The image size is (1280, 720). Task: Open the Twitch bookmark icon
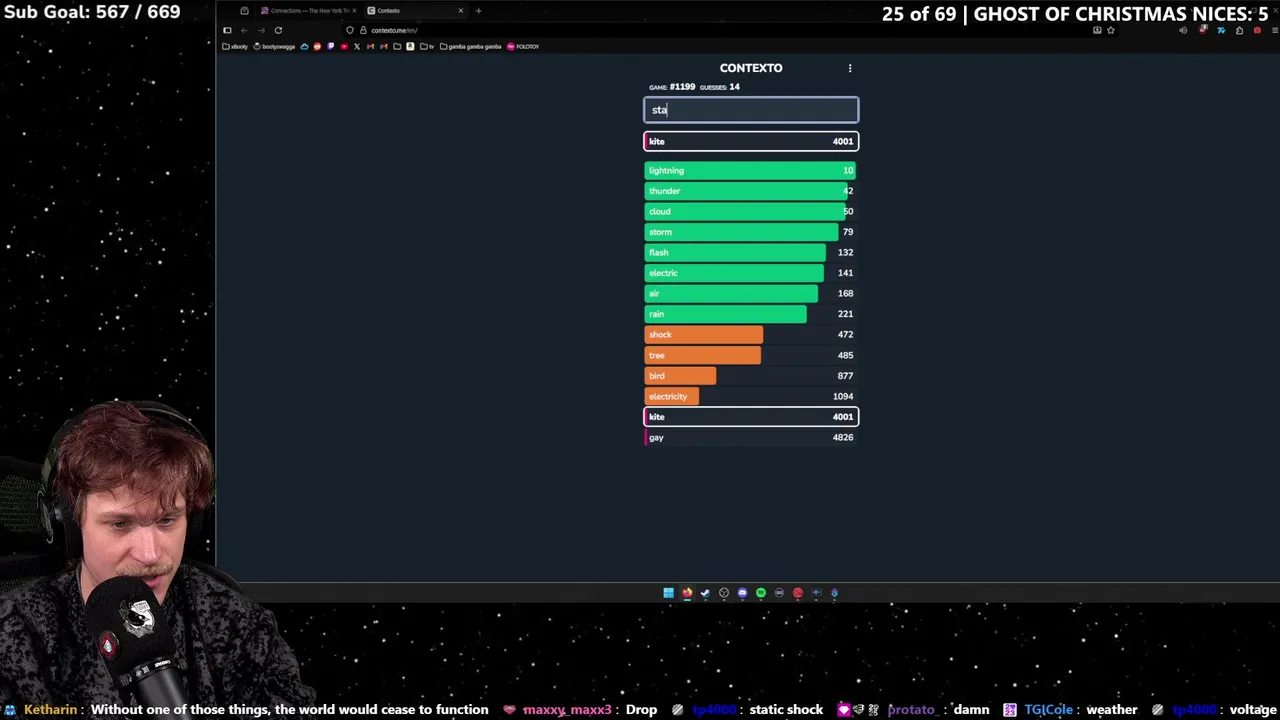coord(331,46)
